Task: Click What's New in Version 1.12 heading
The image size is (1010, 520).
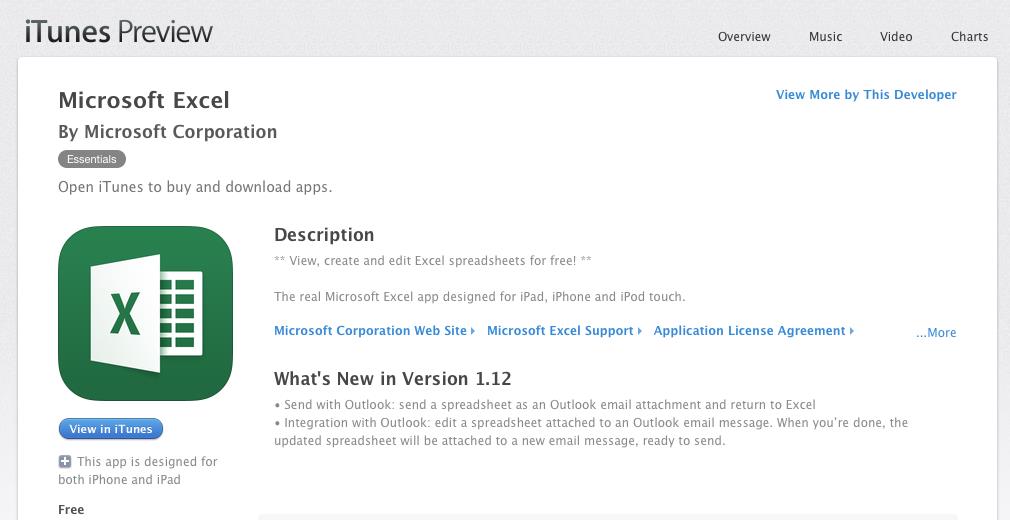Action: [392, 378]
